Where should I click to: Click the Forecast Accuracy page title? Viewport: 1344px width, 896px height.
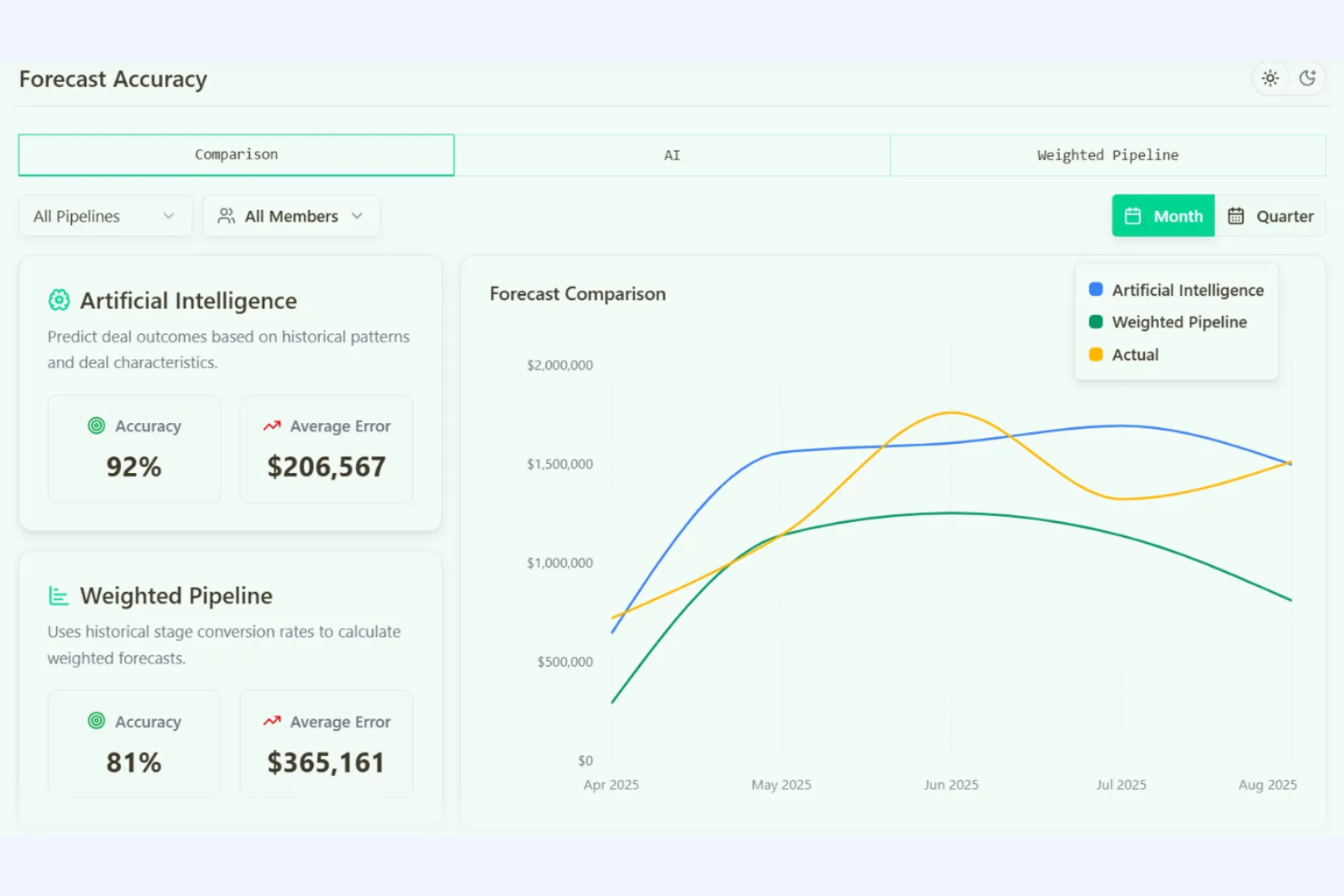(x=112, y=79)
